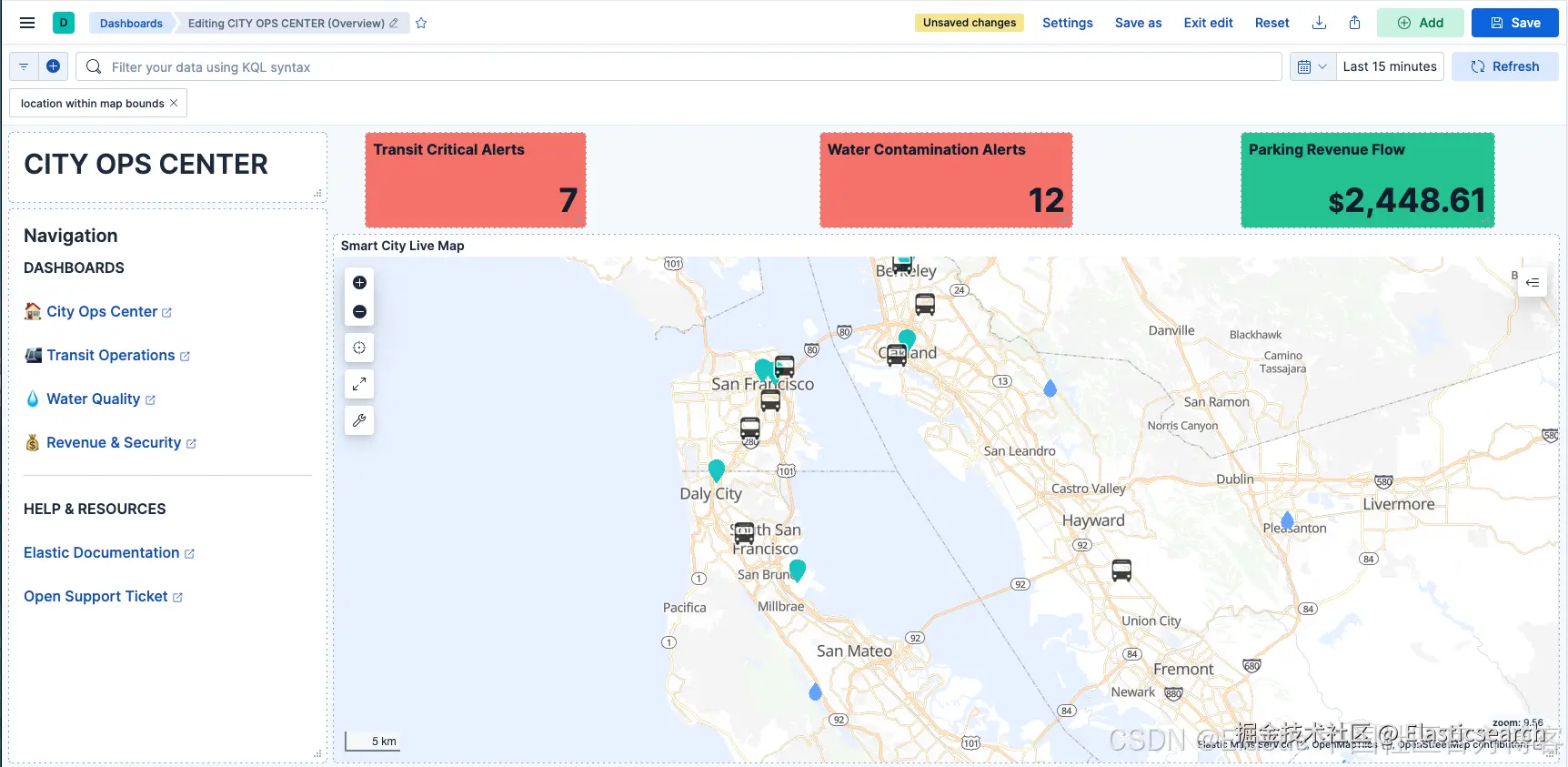Viewport: 1568px width, 767px height.
Task: Click the pencil edit icon beside dashboard title
Action: [394, 23]
